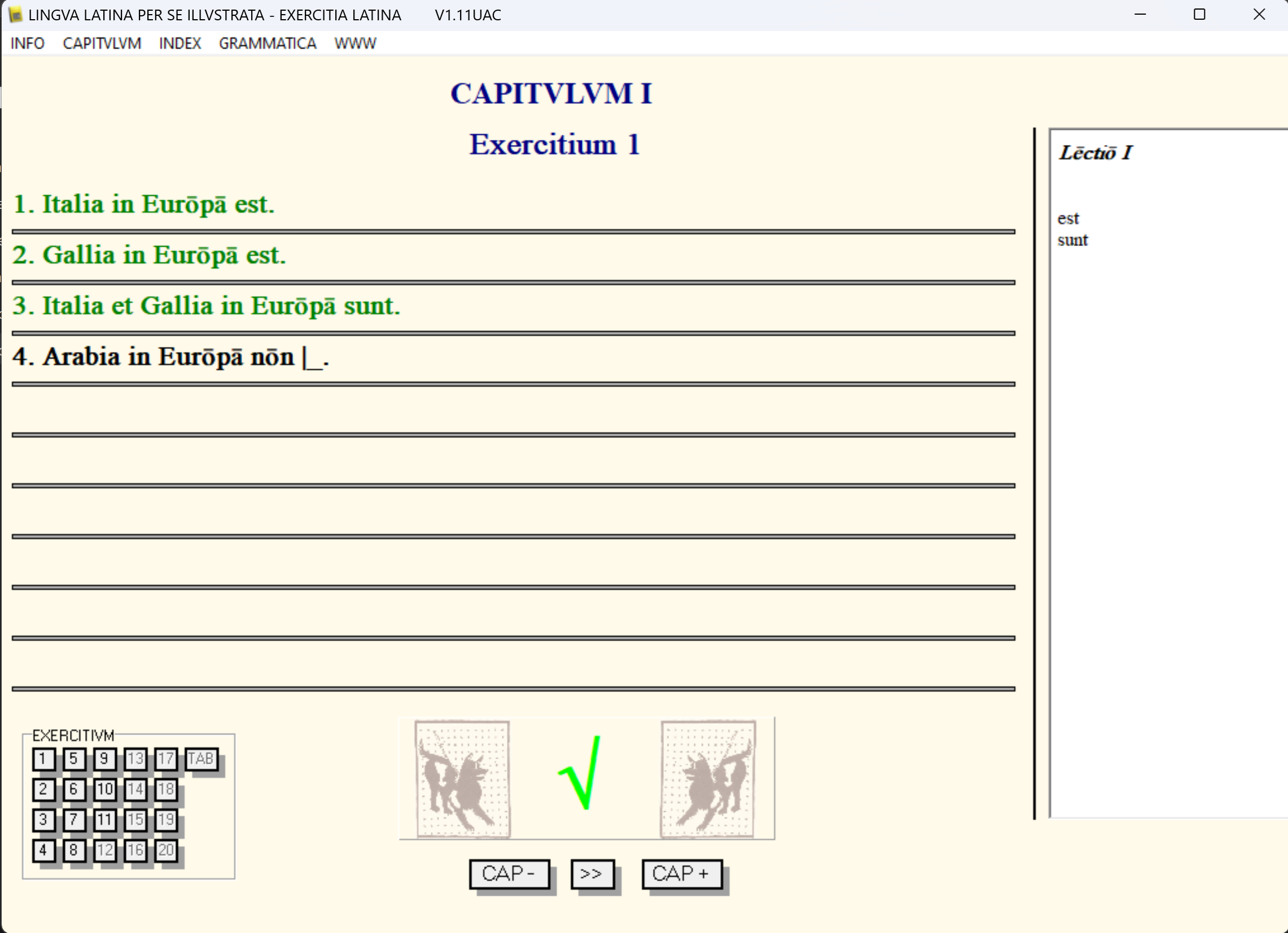The image size is (1288, 933).
Task: Click the blank in sentence 4
Action: coord(313,360)
